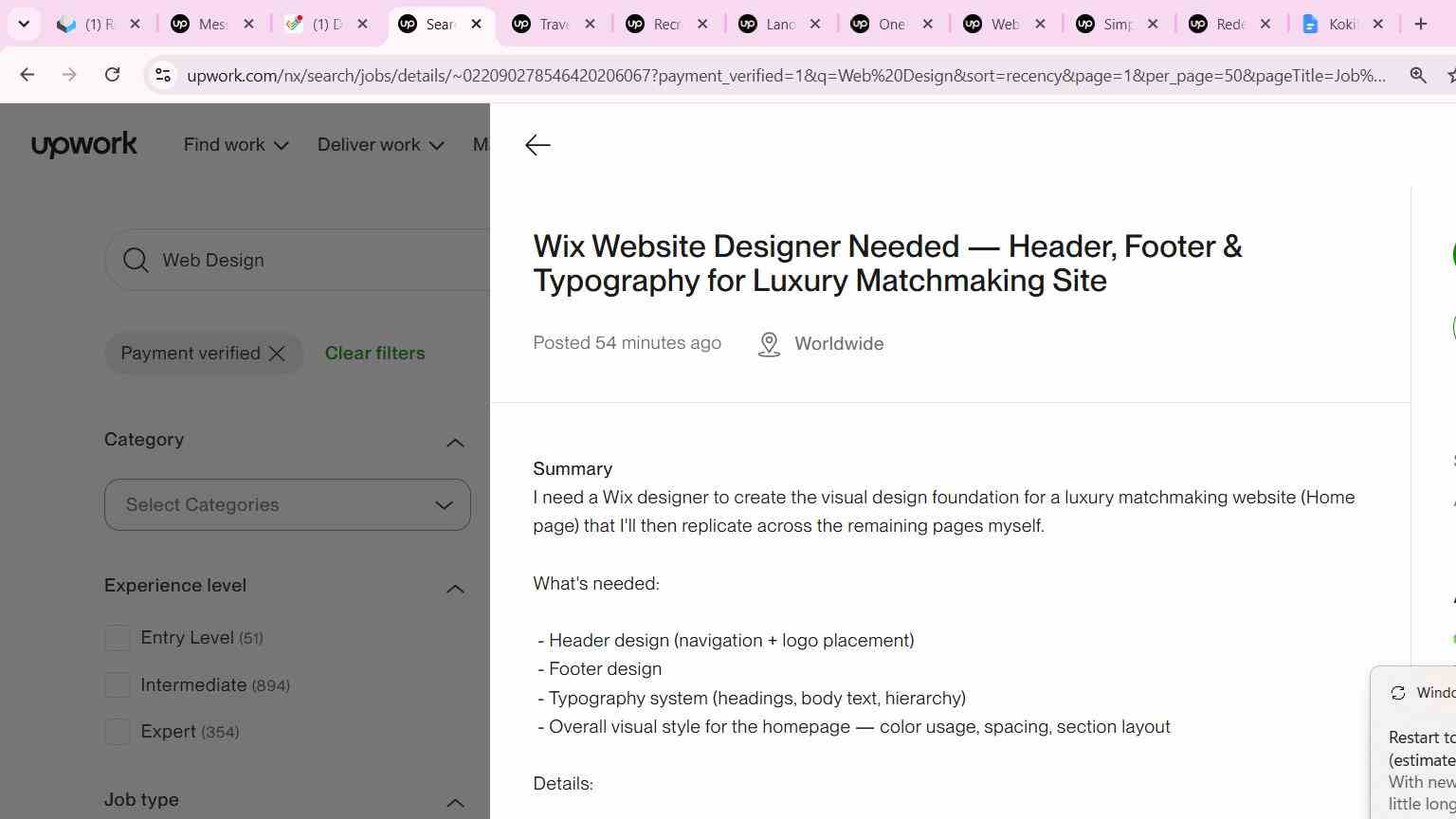Click the search magnifier icon beside Web Design
The width and height of the screenshot is (1456, 819).
tap(136, 260)
